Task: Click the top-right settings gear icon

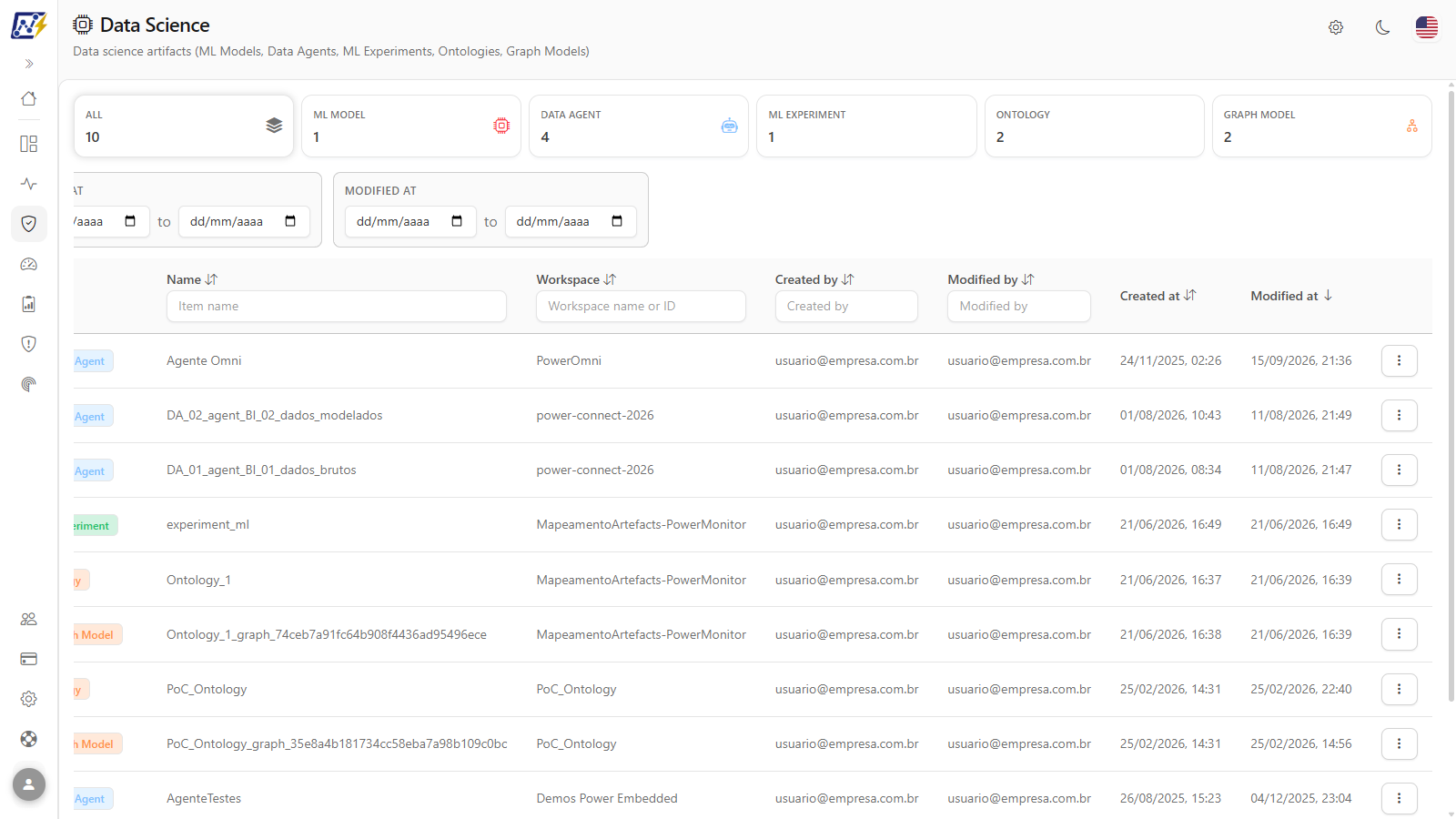Action: pyautogui.click(x=1336, y=27)
